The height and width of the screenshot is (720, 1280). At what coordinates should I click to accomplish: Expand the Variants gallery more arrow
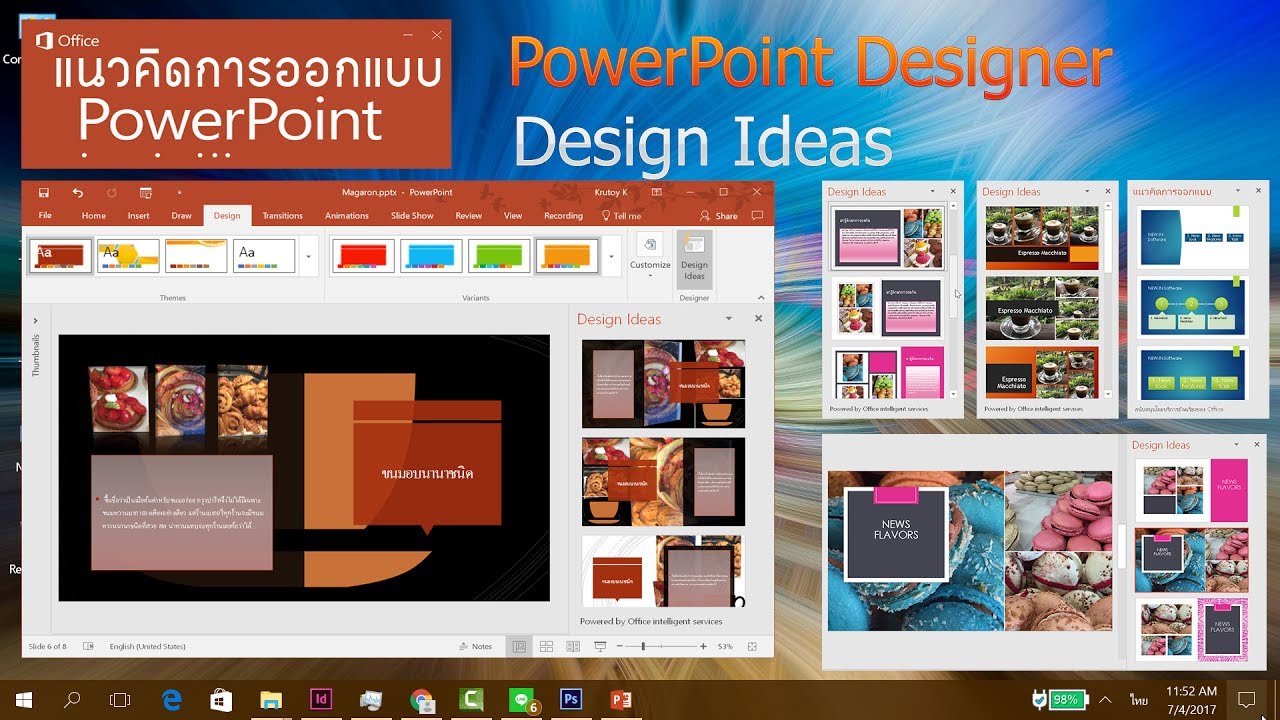click(x=611, y=256)
